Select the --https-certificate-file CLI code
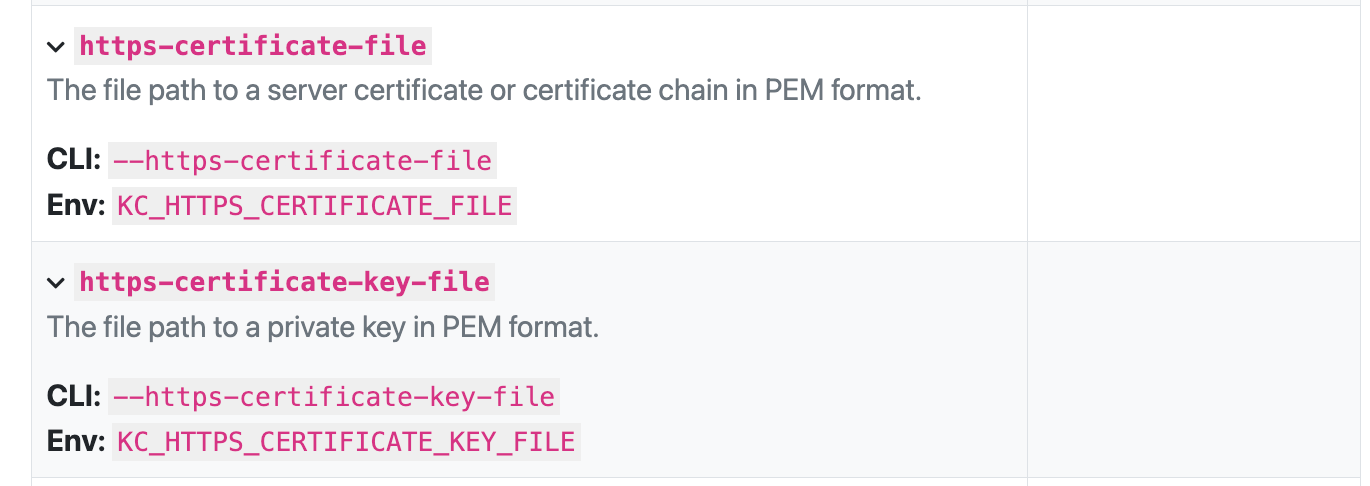Viewport: 1370px width, 486px height. tap(302, 161)
